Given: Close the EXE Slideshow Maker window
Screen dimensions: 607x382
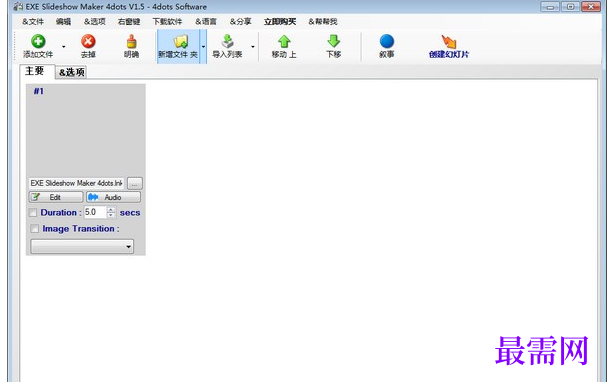Looking at the screenshot, I should [591, 7].
